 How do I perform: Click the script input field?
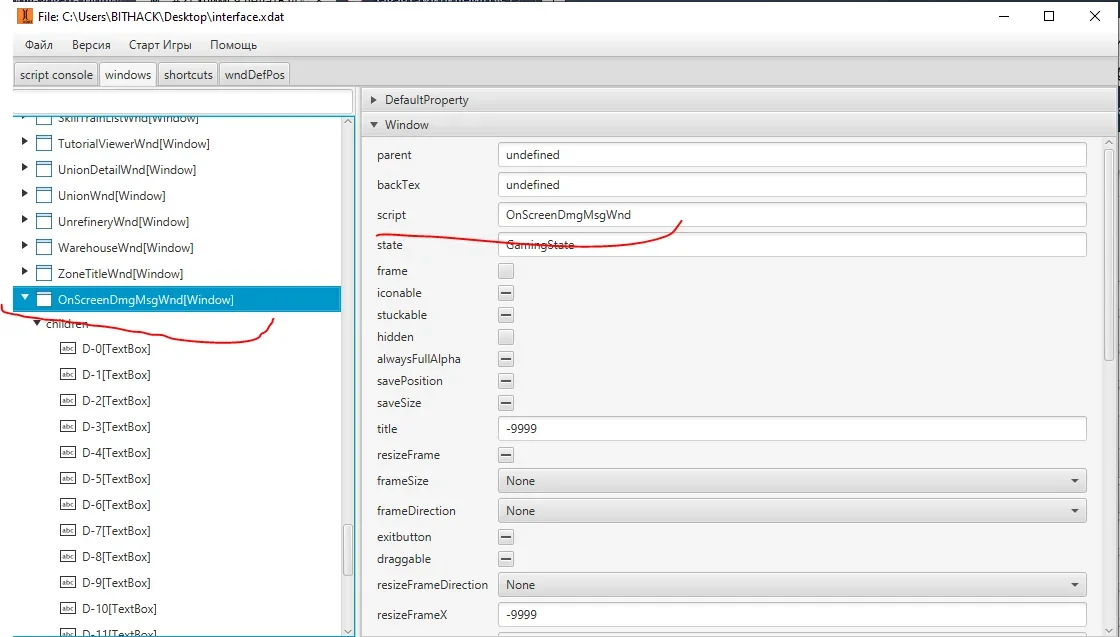[x=791, y=215]
